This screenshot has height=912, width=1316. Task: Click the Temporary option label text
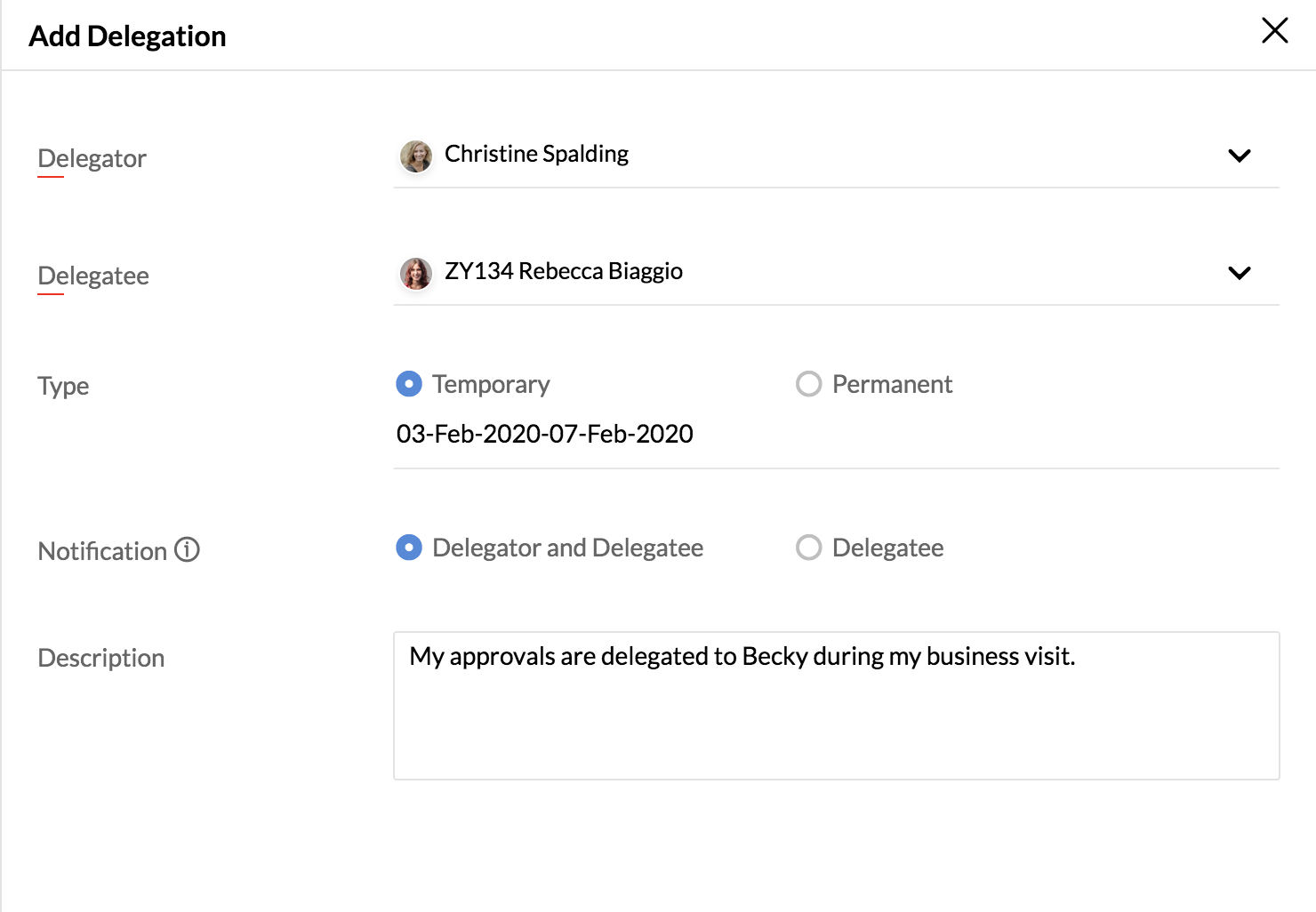(491, 384)
